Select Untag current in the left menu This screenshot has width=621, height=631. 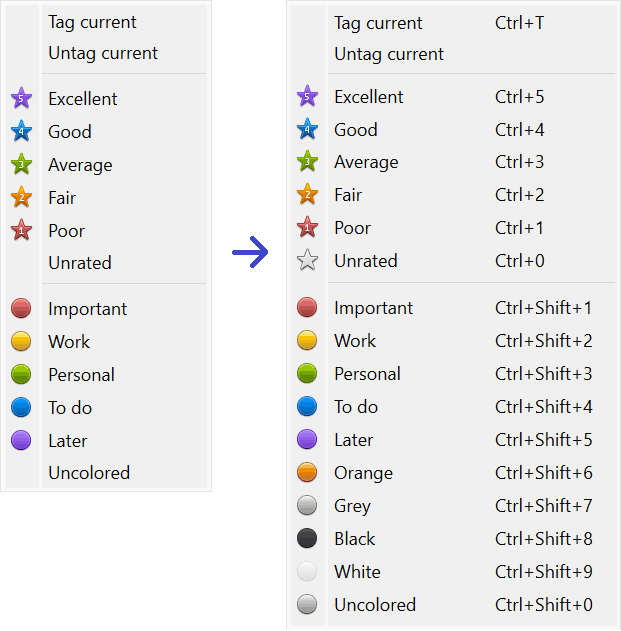(103, 53)
